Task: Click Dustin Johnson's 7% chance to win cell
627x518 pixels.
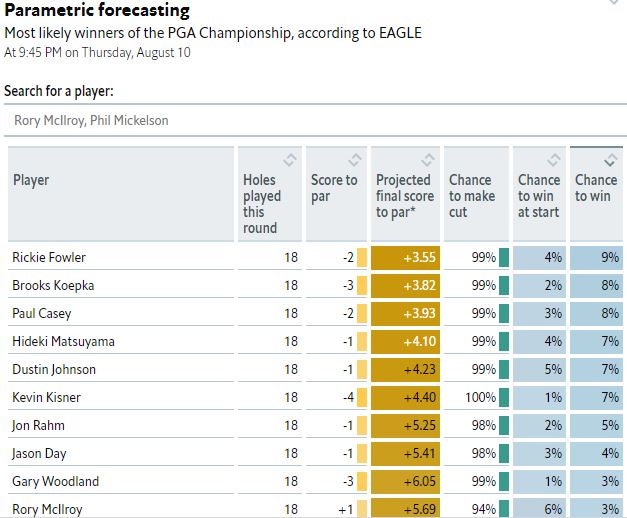Action: 596,369
